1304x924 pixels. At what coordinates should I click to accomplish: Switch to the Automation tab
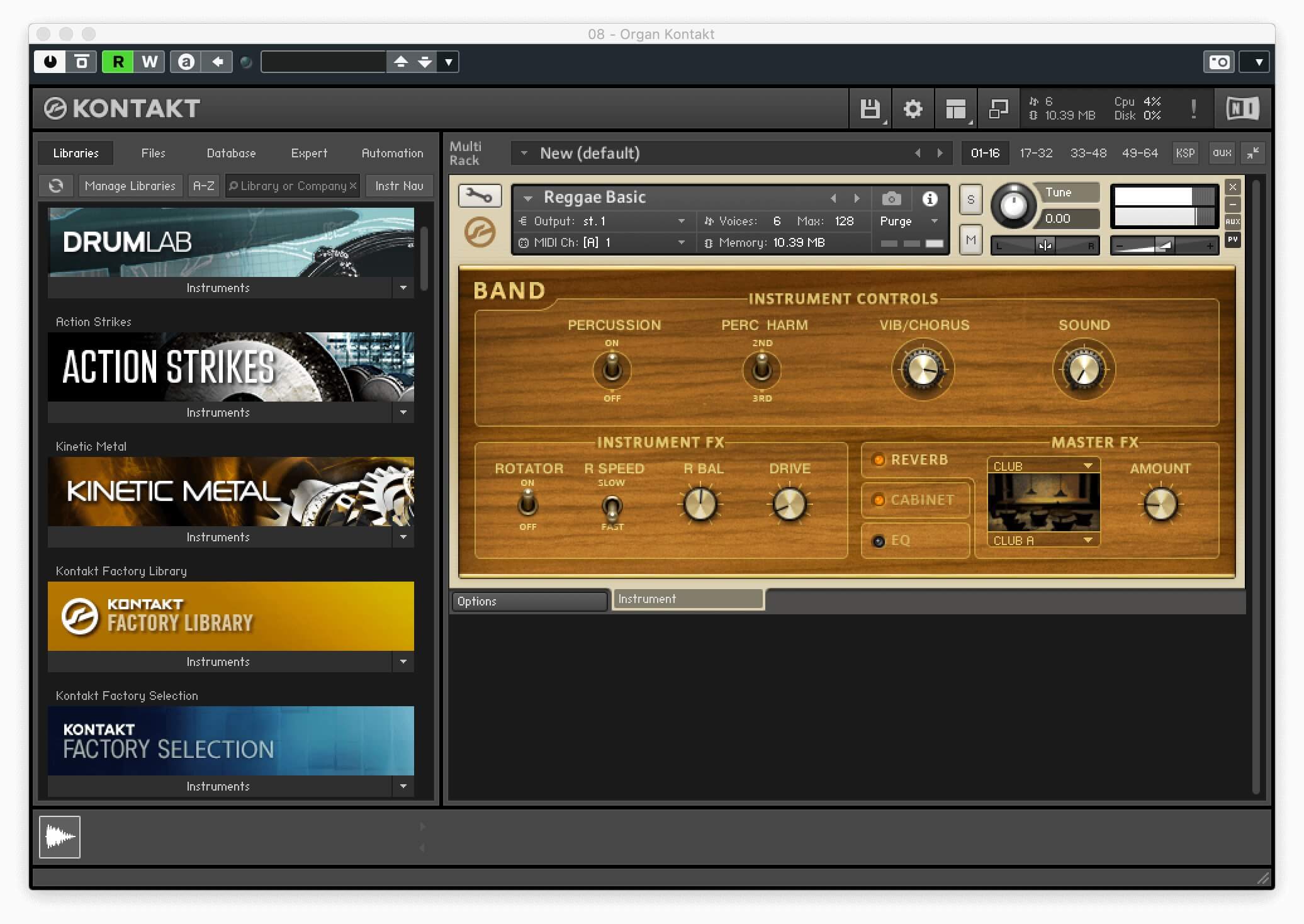[x=392, y=153]
